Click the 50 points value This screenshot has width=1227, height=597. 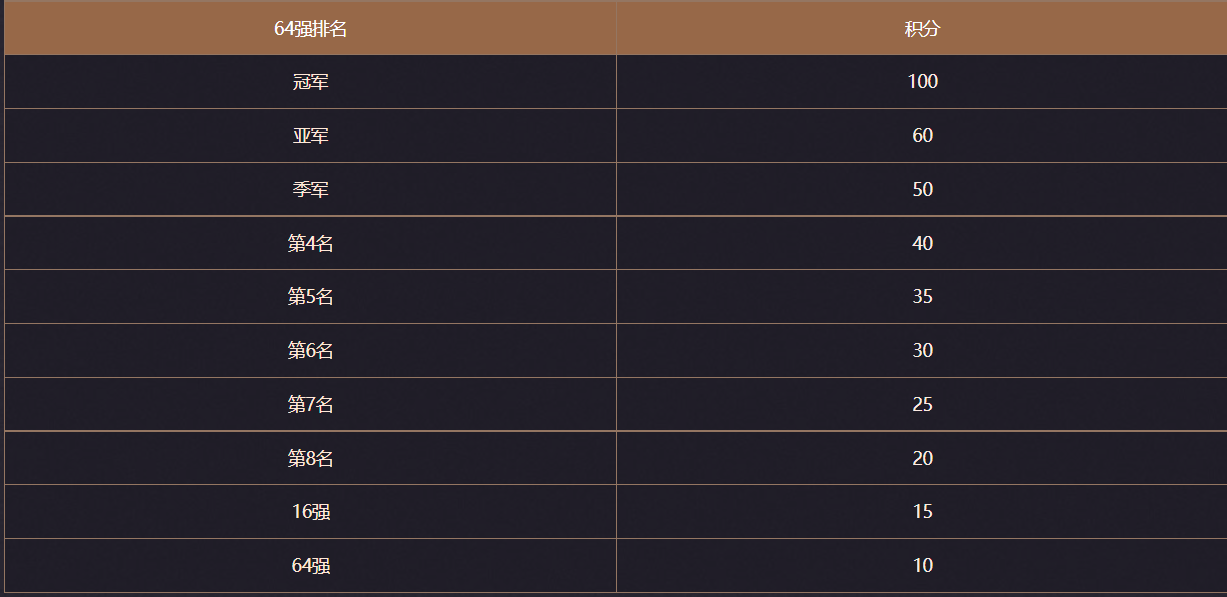coord(923,190)
